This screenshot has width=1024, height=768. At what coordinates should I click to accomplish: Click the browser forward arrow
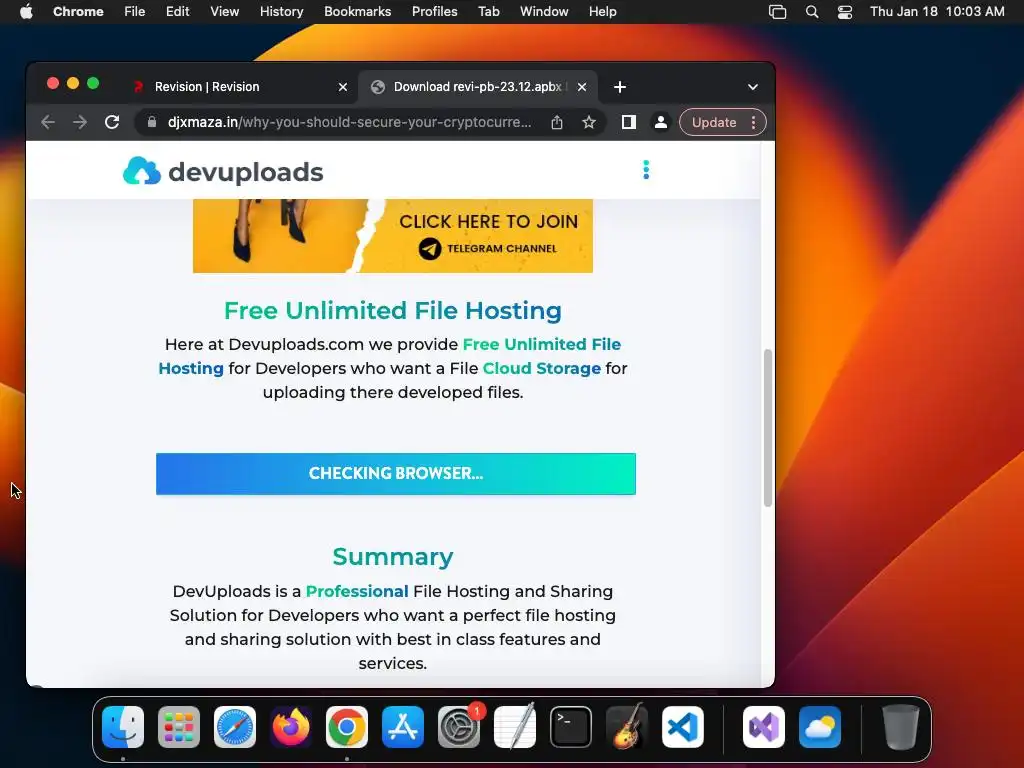pos(80,122)
